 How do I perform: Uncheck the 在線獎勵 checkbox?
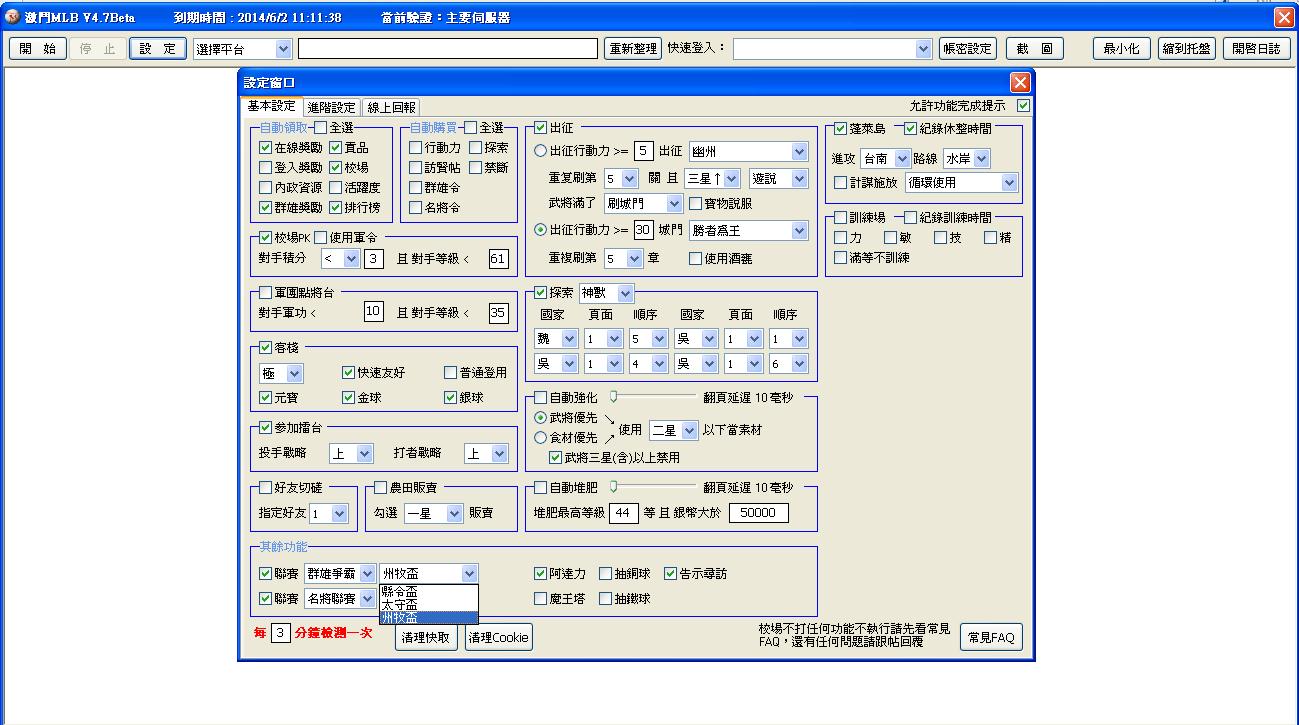click(x=265, y=148)
